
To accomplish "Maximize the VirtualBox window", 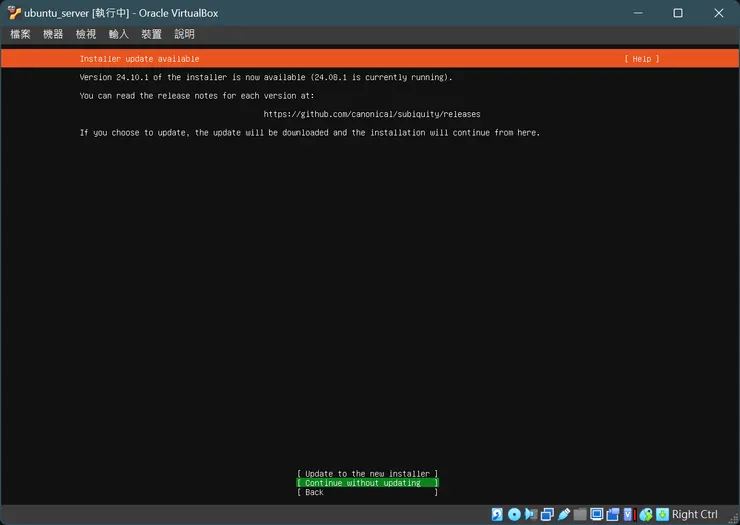I will (678, 13).
